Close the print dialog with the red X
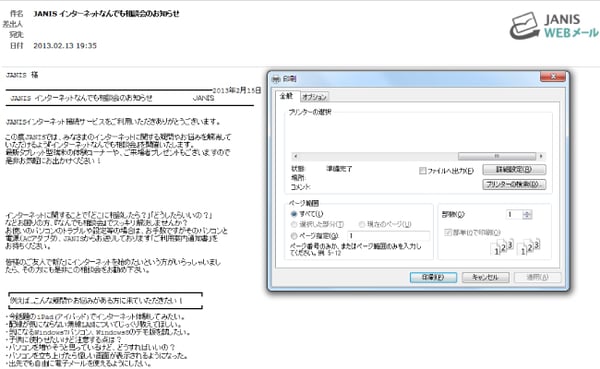 click(x=553, y=77)
